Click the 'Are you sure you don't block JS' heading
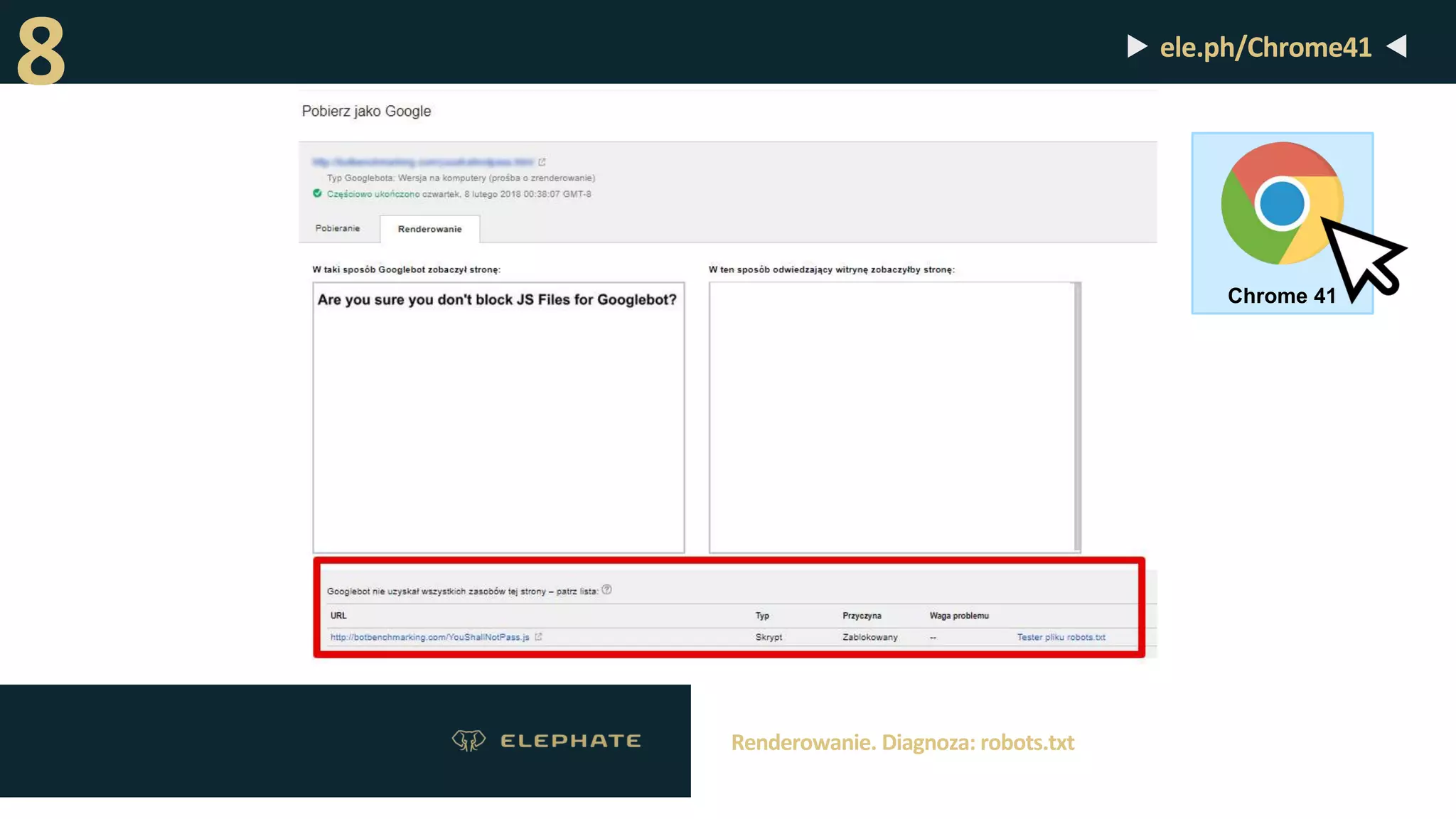 click(497, 300)
